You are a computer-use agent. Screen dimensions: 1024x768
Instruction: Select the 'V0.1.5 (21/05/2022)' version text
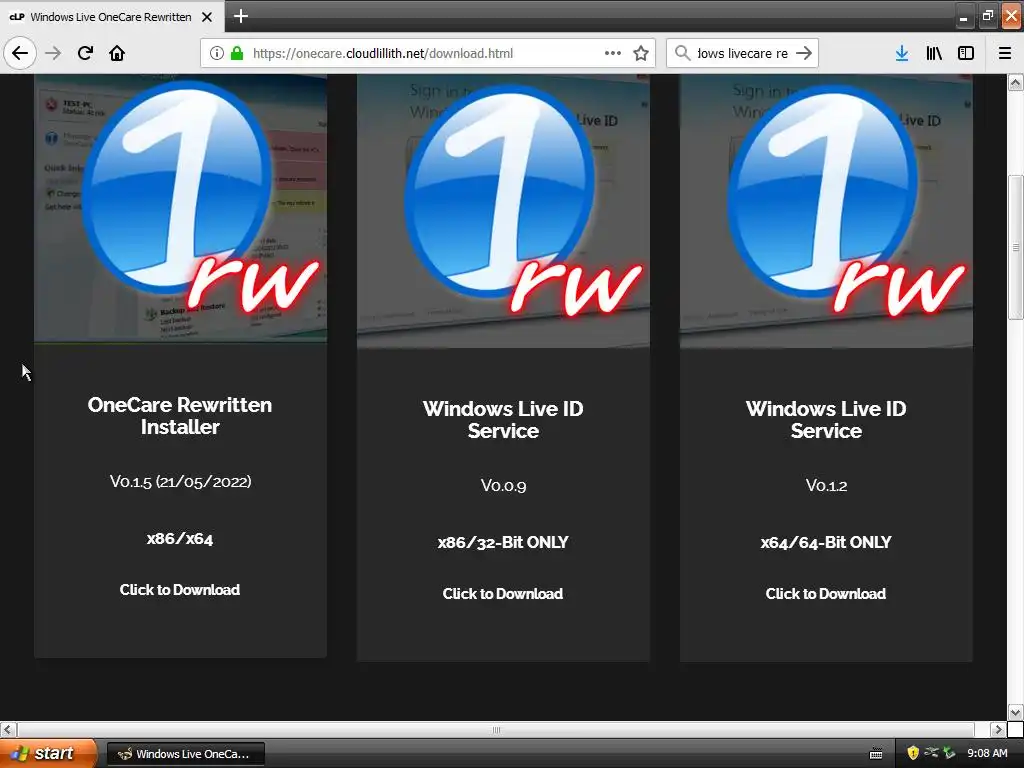[180, 481]
